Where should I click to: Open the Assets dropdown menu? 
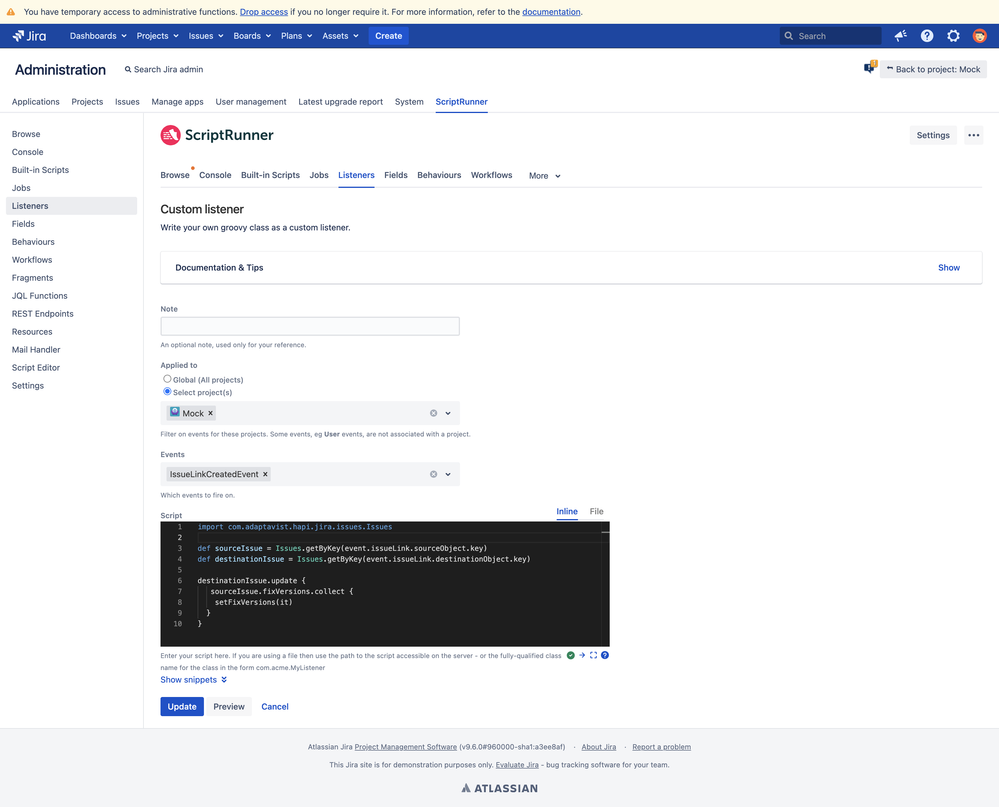(x=340, y=36)
